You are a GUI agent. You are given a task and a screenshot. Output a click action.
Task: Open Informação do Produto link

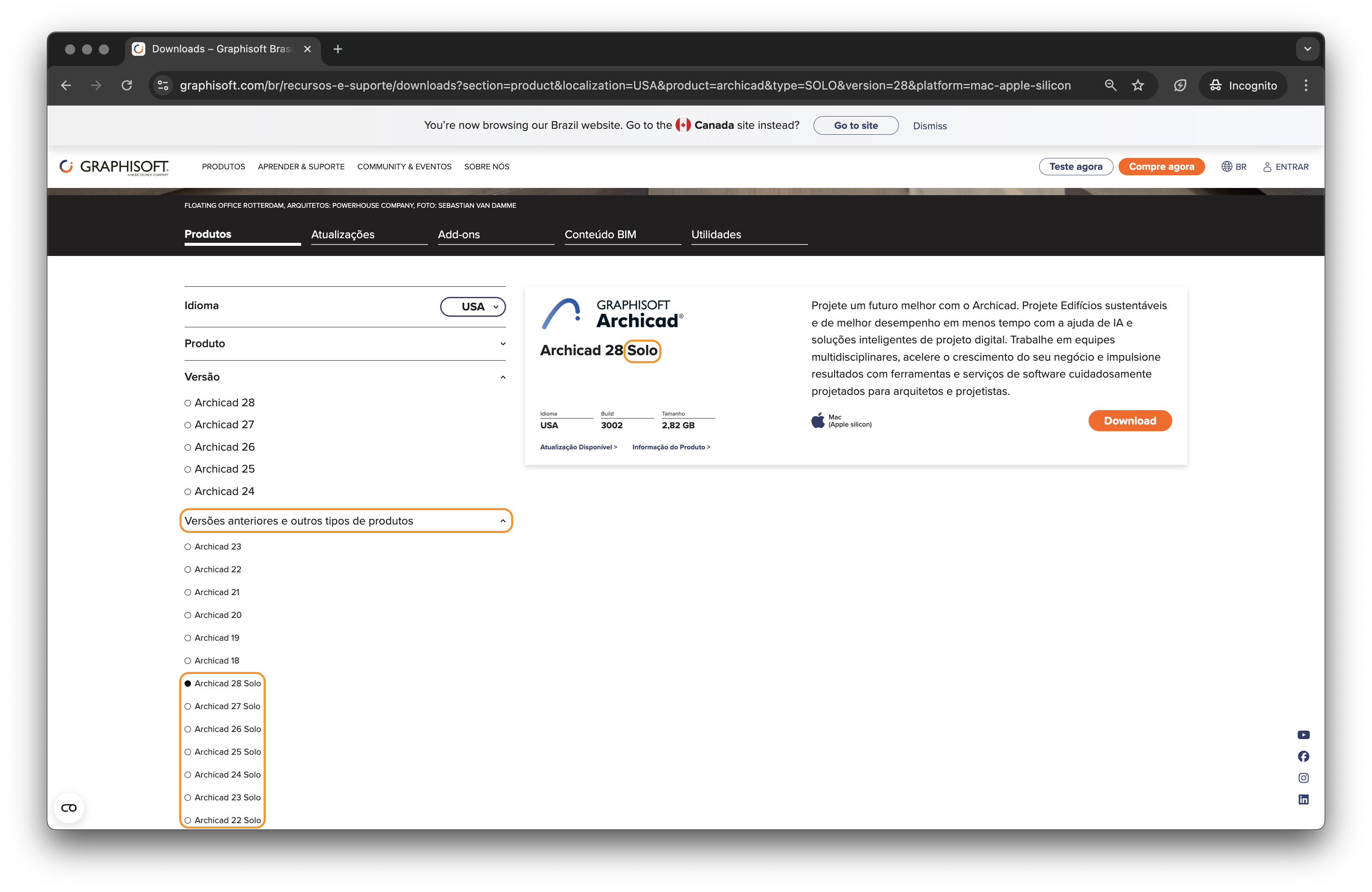[x=671, y=447]
